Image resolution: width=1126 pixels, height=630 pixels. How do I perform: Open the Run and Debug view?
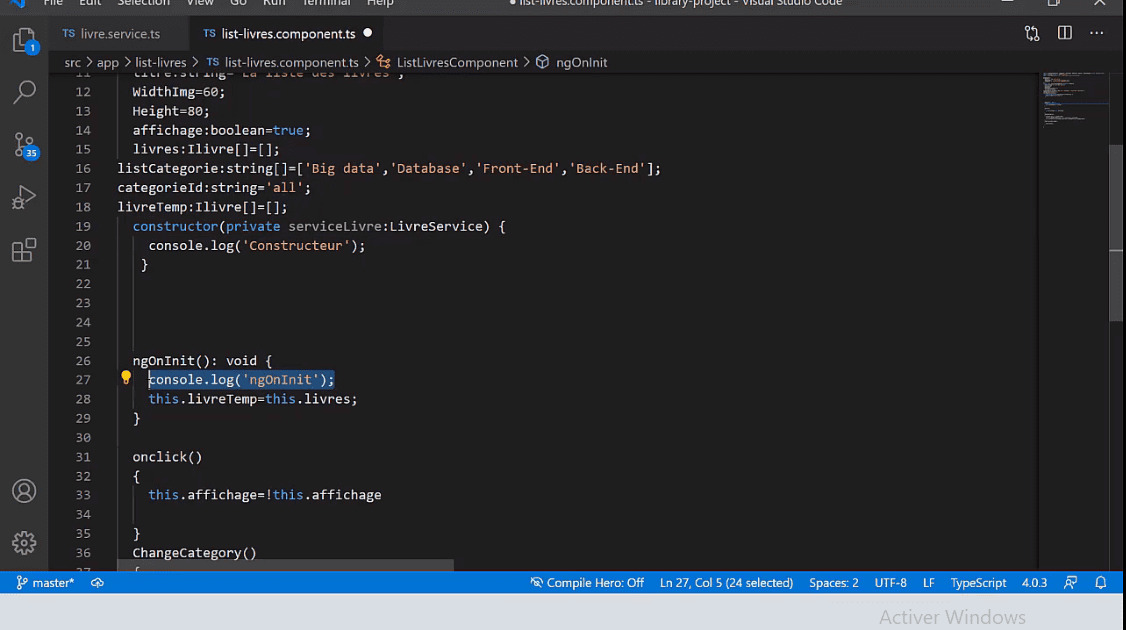pos(24,198)
